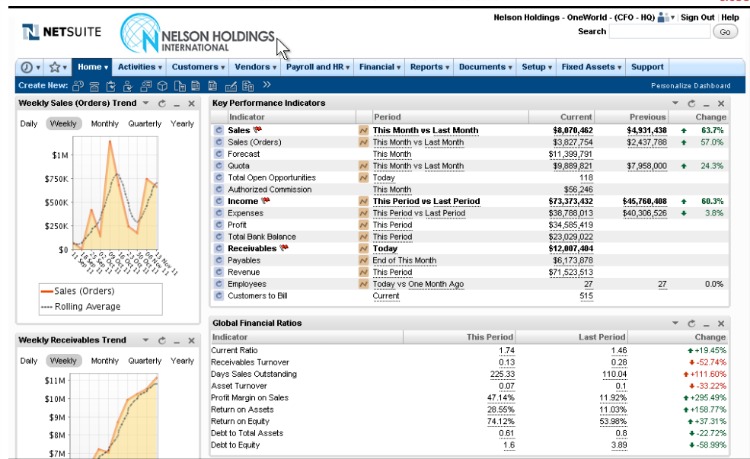Image resolution: width=750 pixels, height=459 pixels.
Task: Click the Create New 3D box item icon
Action: [x=163, y=86]
